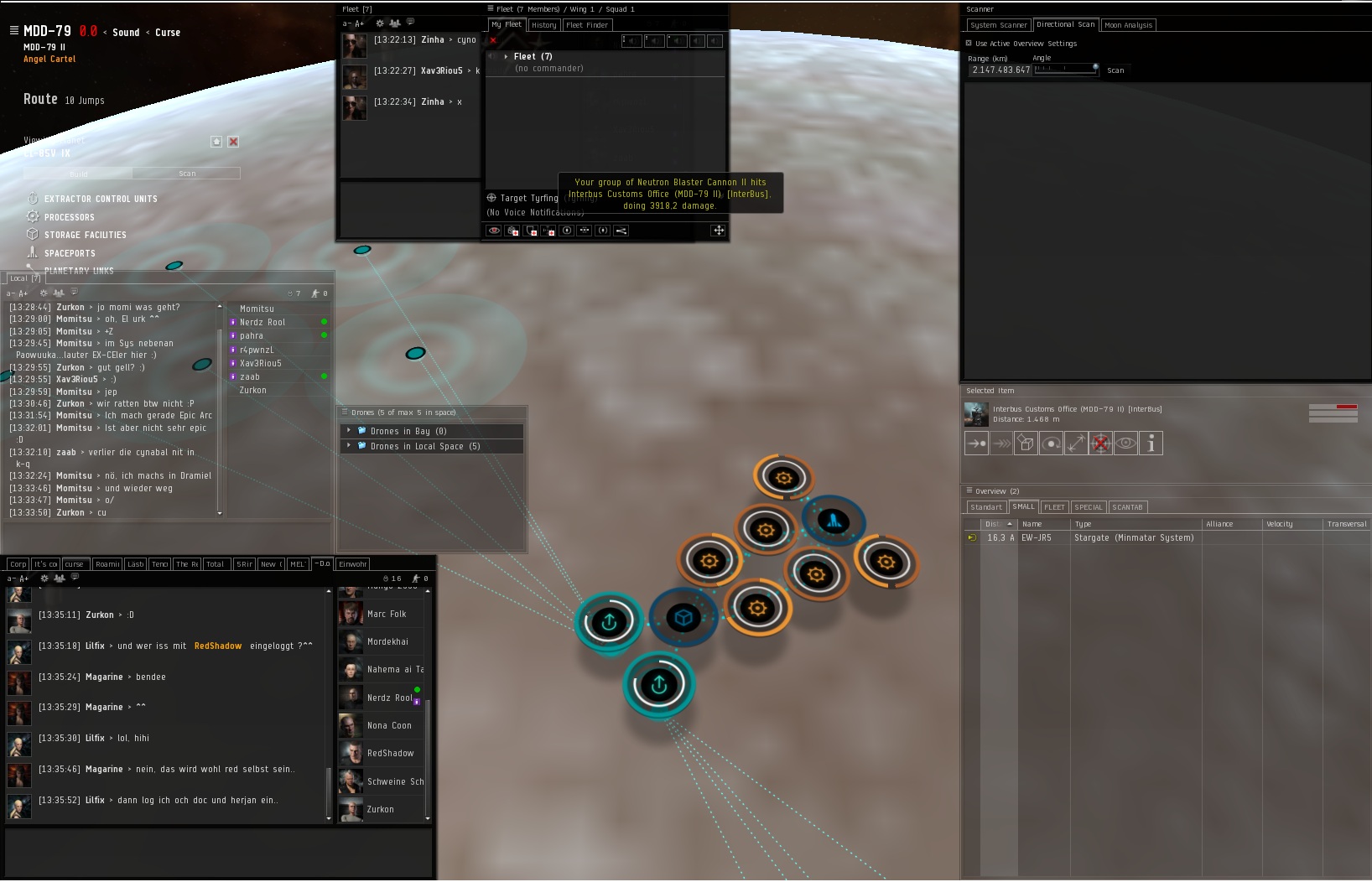Switch to the History tab in Fleet window
The height and width of the screenshot is (882, 1372).
(x=544, y=25)
